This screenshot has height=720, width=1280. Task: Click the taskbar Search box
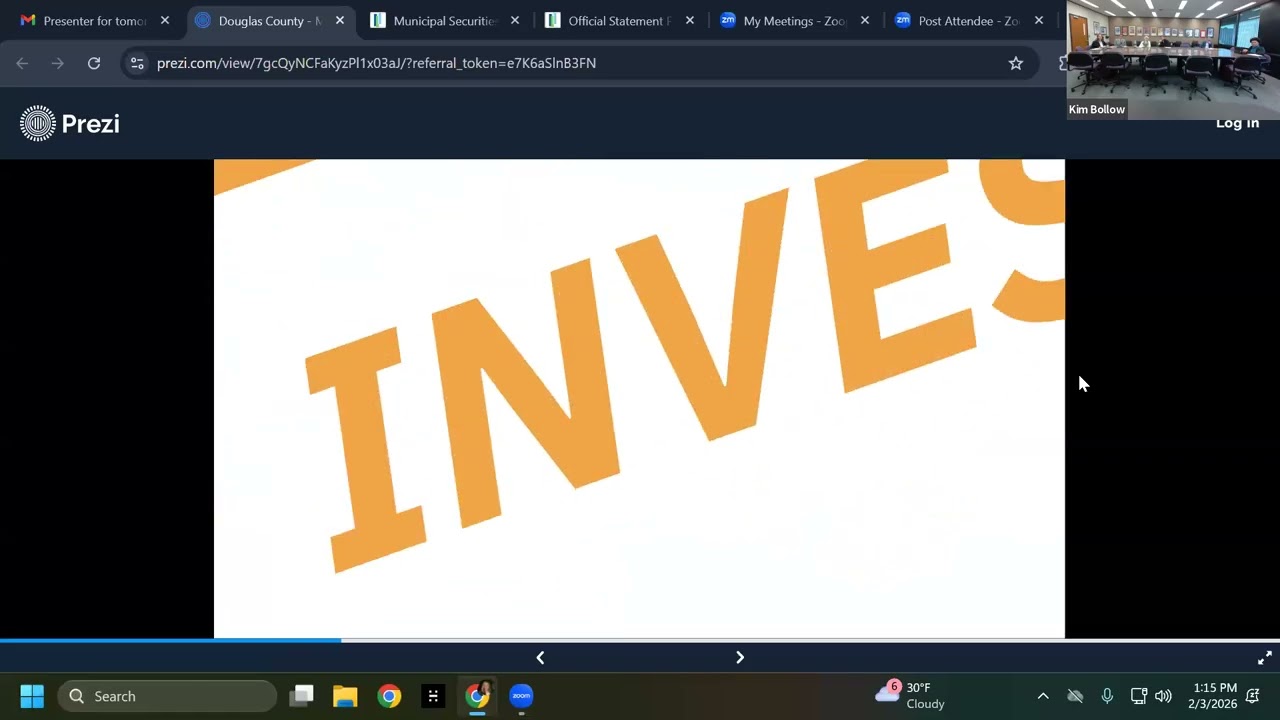pyautogui.click(x=167, y=696)
